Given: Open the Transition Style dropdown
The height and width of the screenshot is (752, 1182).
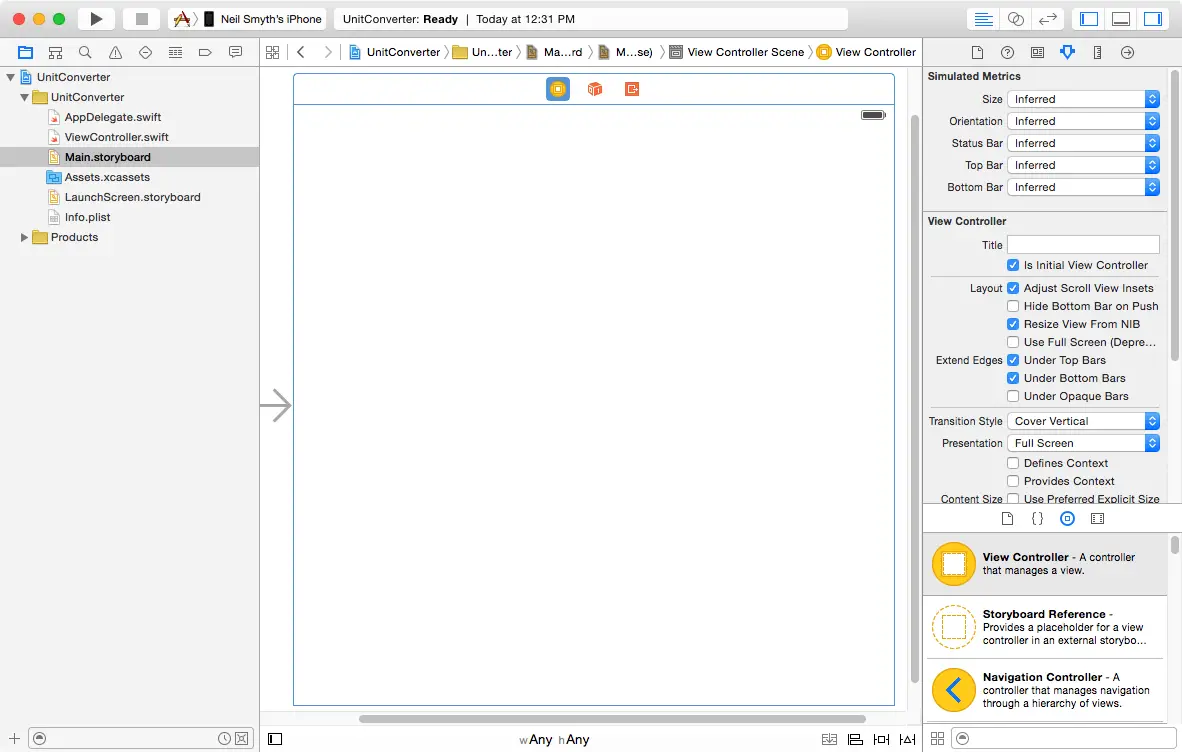Looking at the screenshot, I should [x=1083, y=421].
